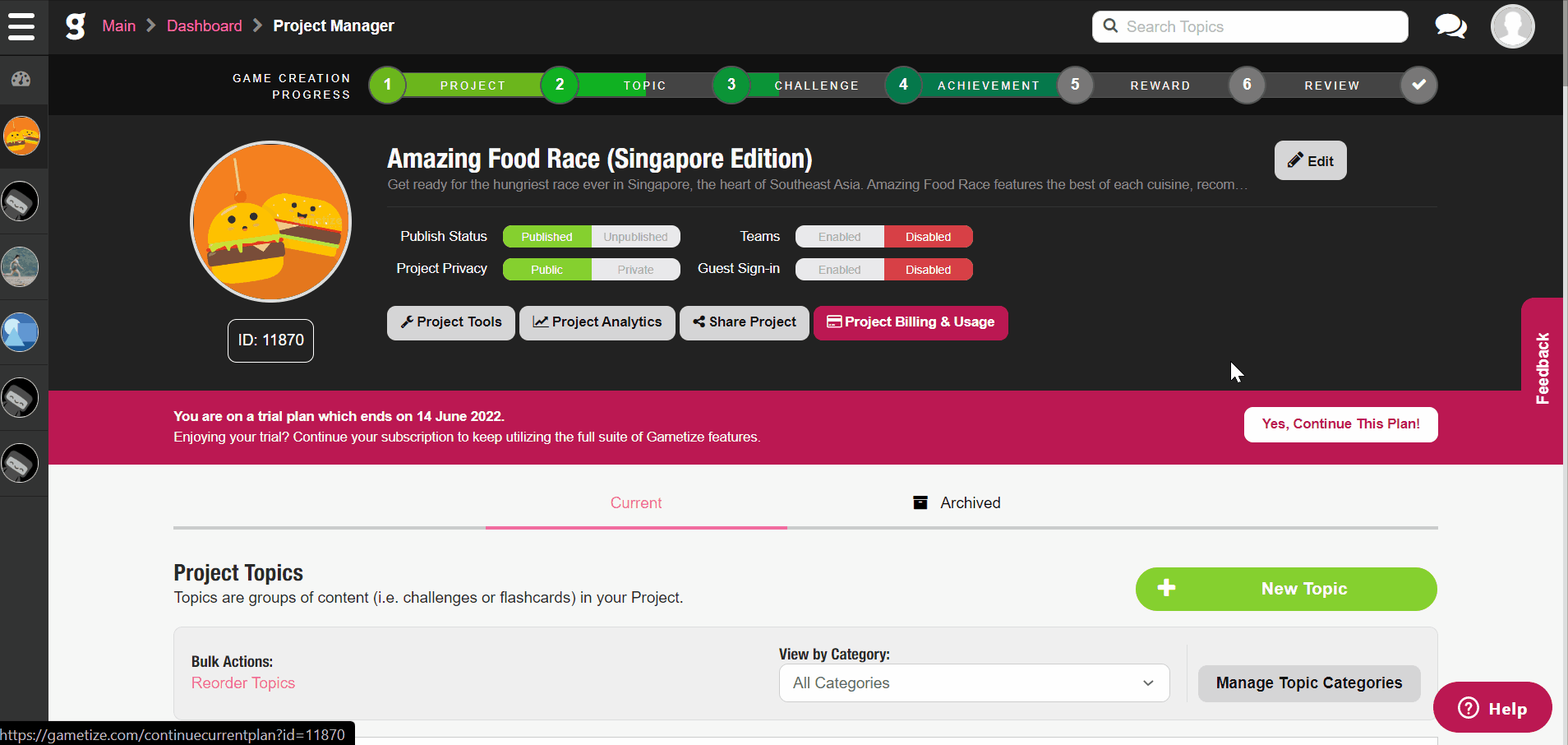Go to Dashboard breadcrumb

(205, 25)
